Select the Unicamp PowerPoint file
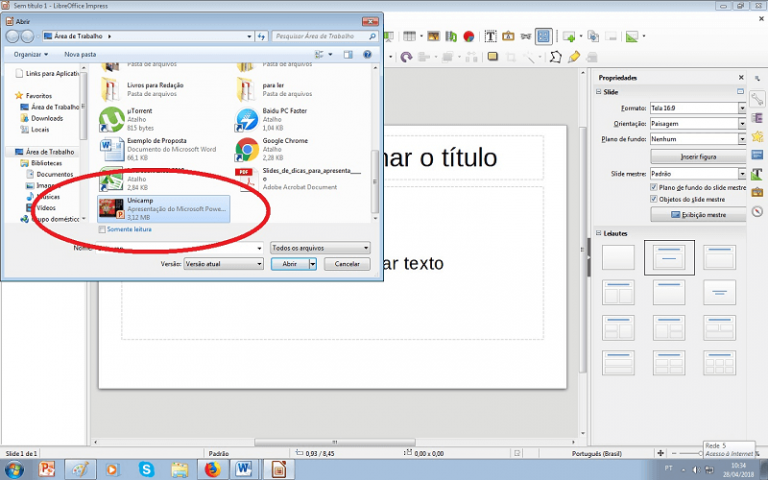This screenshot has height=480, width=768. (163, 208)
